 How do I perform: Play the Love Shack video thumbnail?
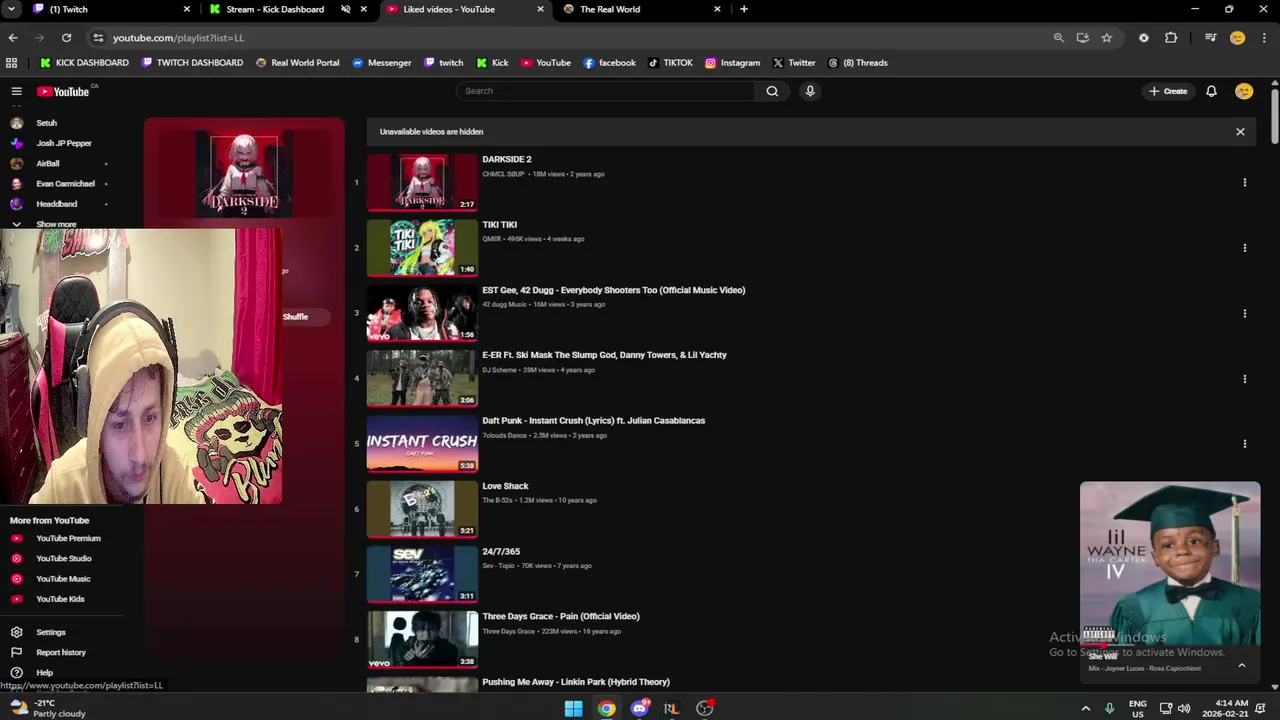coord(422,509)
